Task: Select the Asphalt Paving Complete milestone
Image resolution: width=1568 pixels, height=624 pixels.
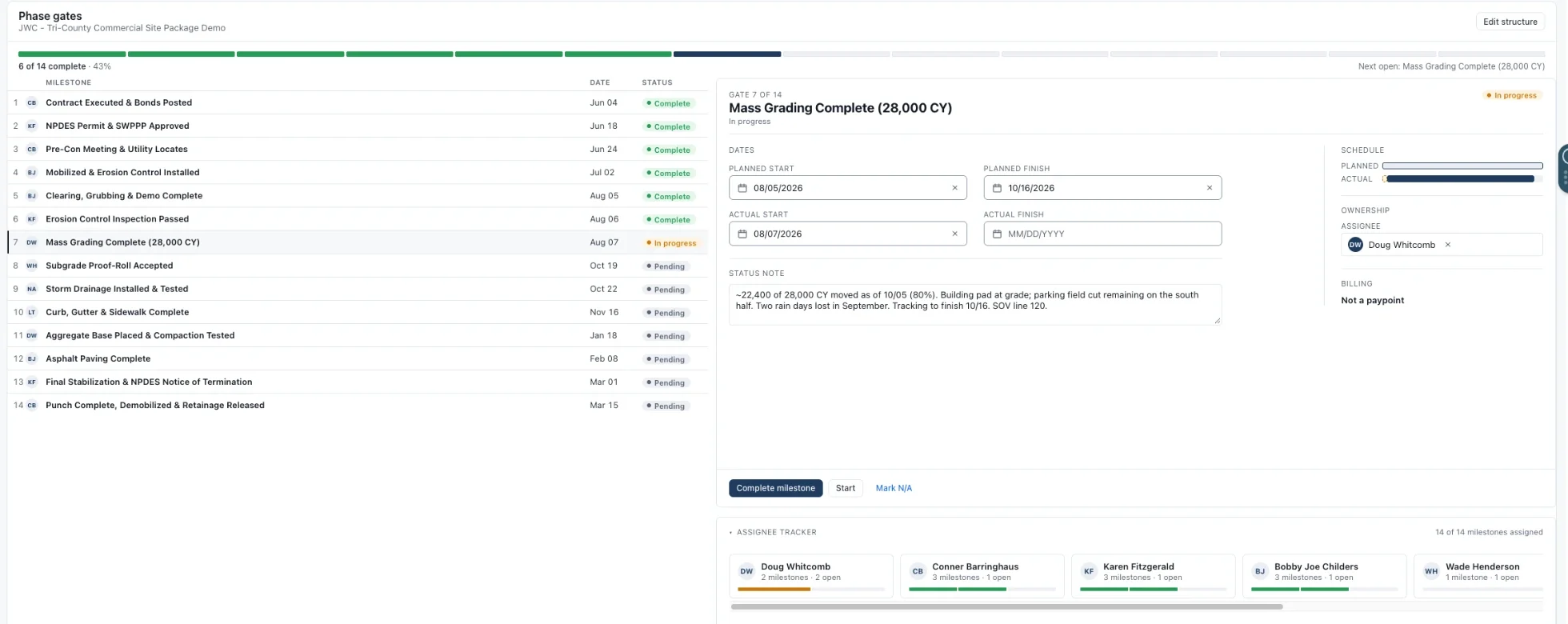Action: 358,358
